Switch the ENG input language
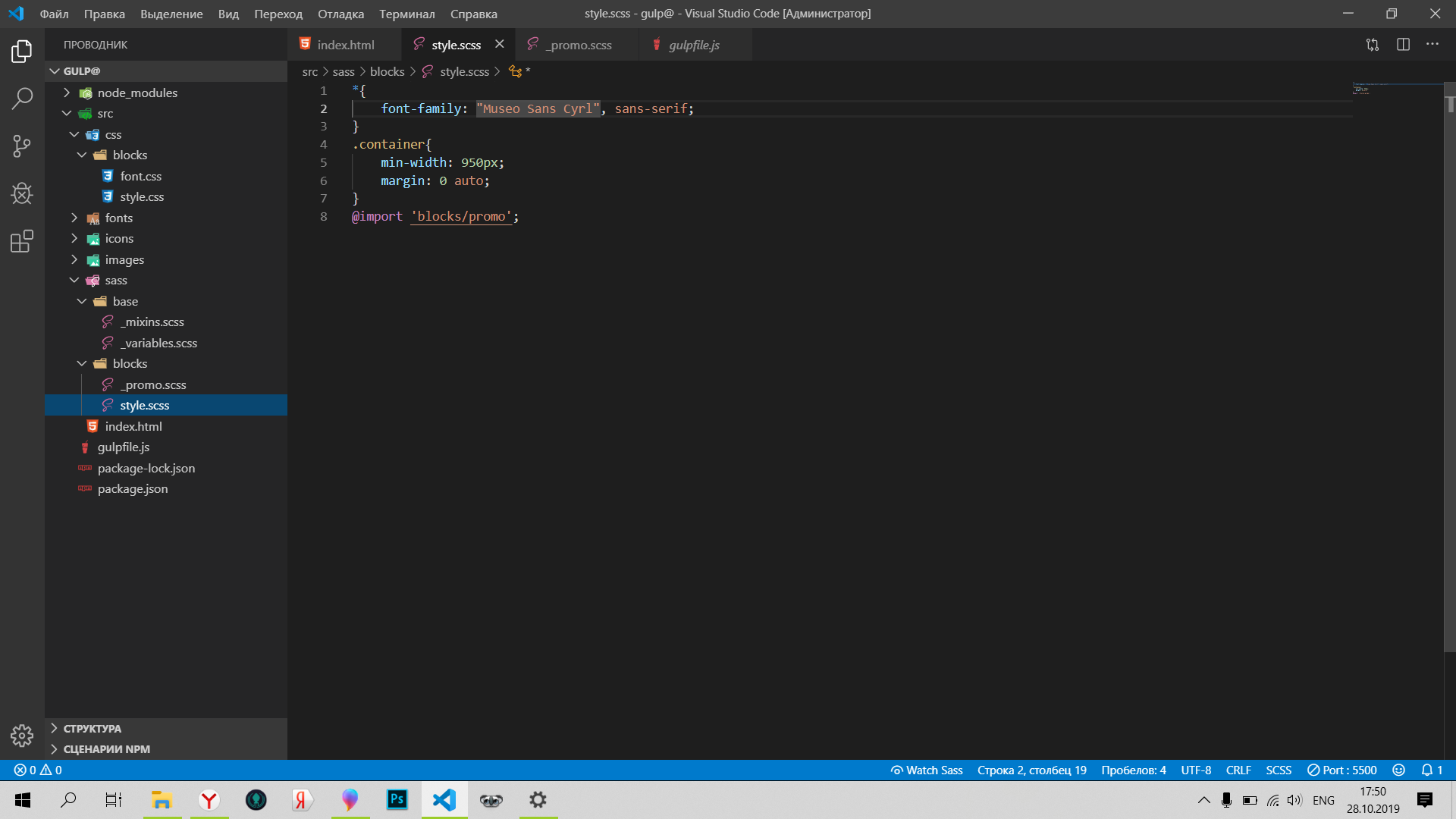 tap(1323, 800)
